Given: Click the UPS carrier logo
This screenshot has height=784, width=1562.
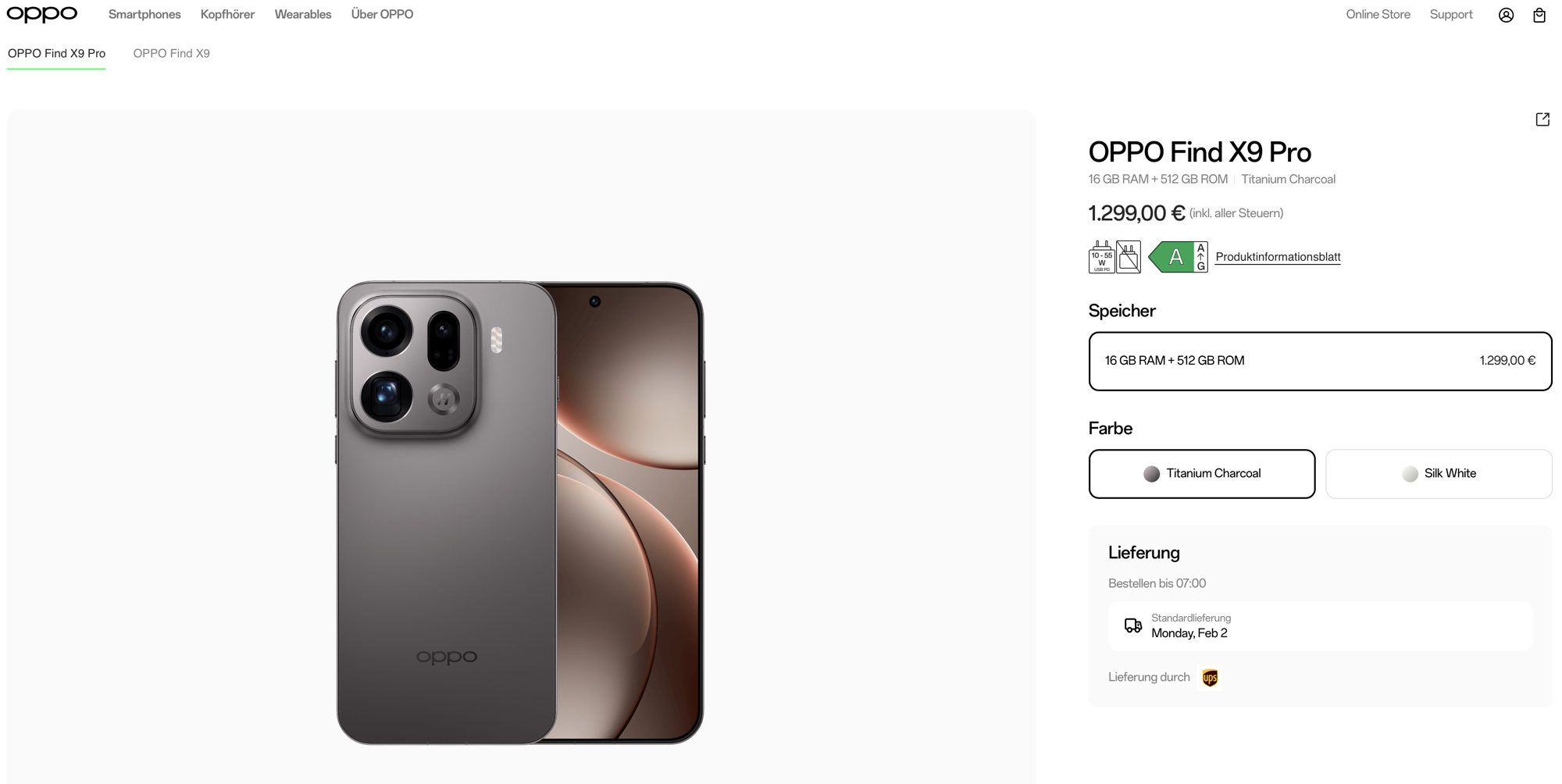Looking at the screenshot, I should [x=1210, y=678].
